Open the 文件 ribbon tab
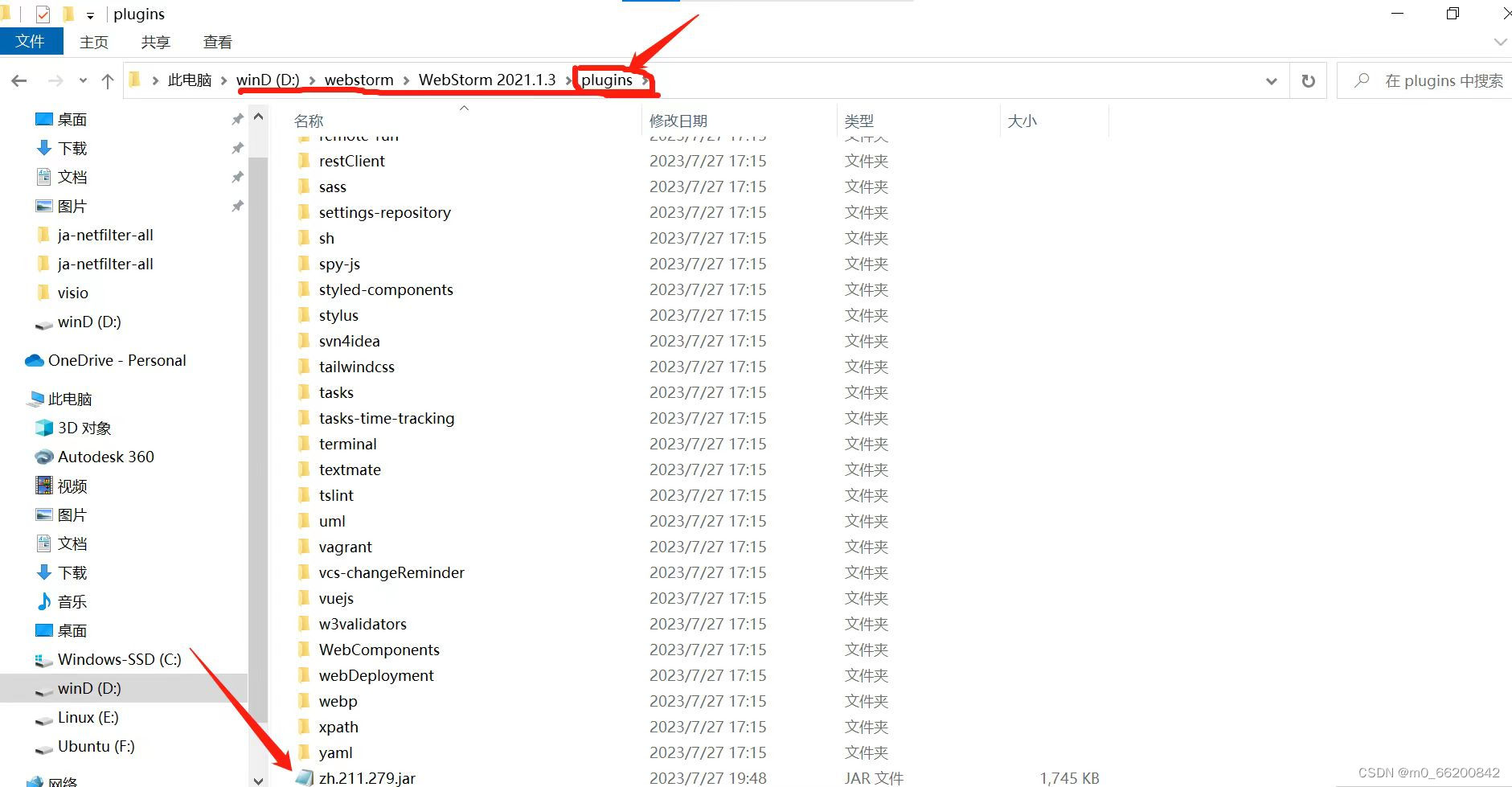Screen dimensions: 1512x787 [x=31, y=41]
